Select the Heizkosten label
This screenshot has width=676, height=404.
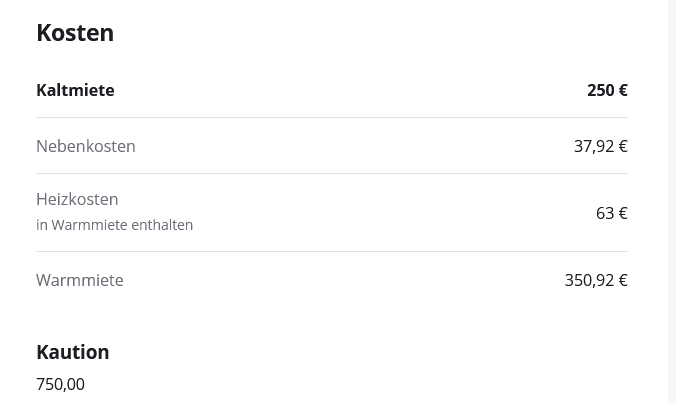pos(77,199)
